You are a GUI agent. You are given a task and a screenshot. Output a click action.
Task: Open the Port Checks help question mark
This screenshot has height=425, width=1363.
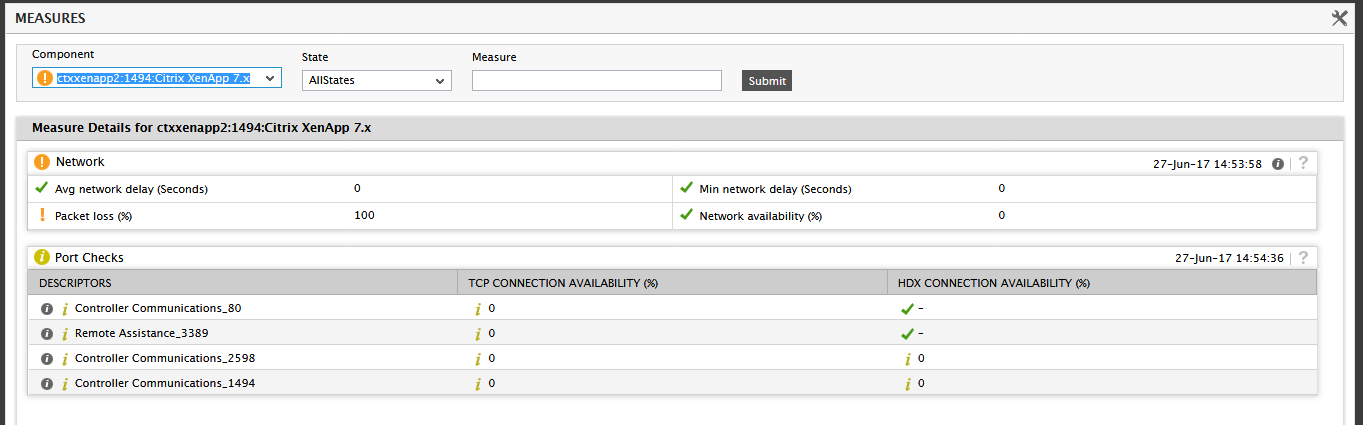click(1303, 258)
